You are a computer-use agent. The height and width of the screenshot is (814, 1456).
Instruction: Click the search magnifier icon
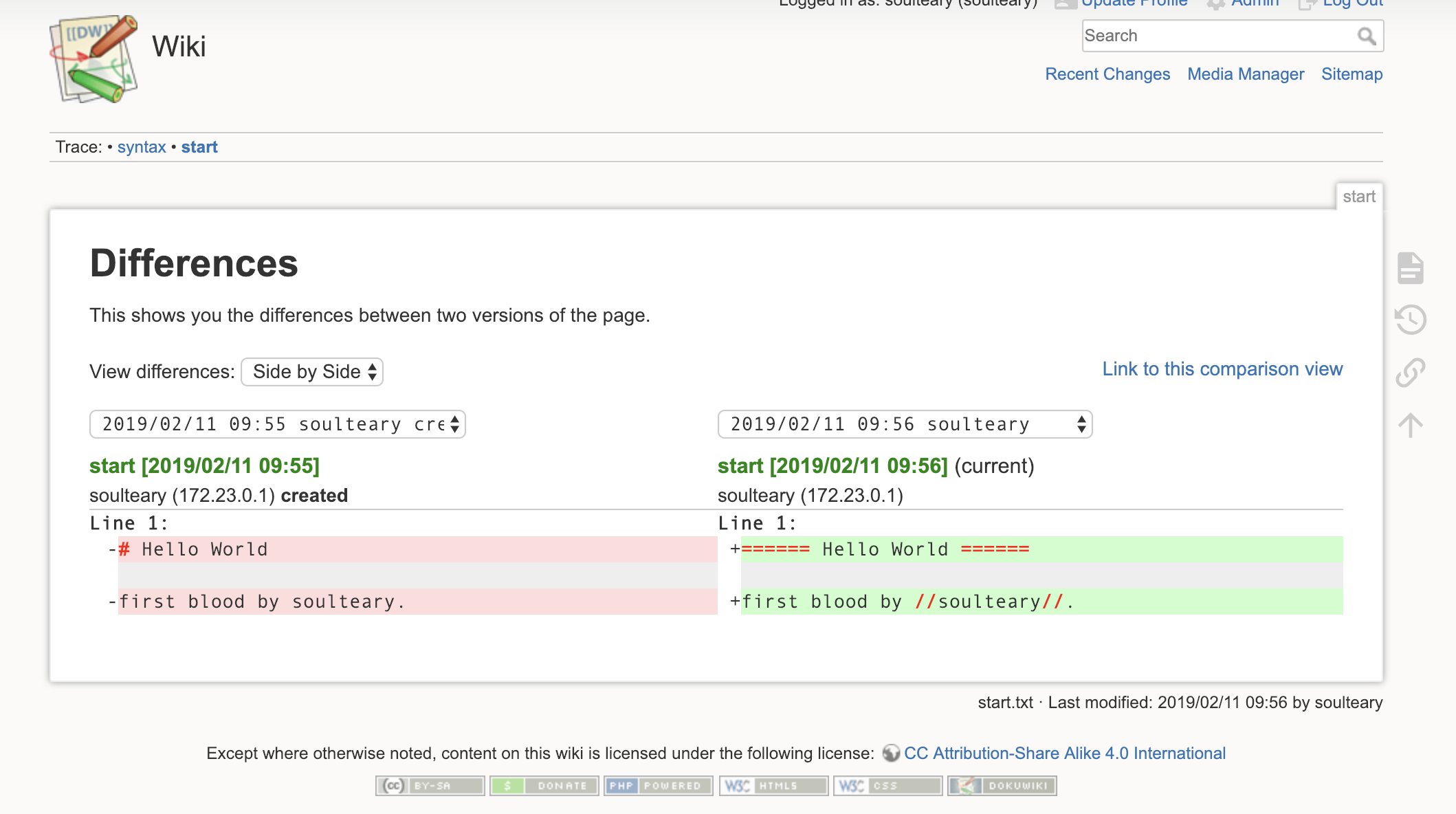[1367, 35]
